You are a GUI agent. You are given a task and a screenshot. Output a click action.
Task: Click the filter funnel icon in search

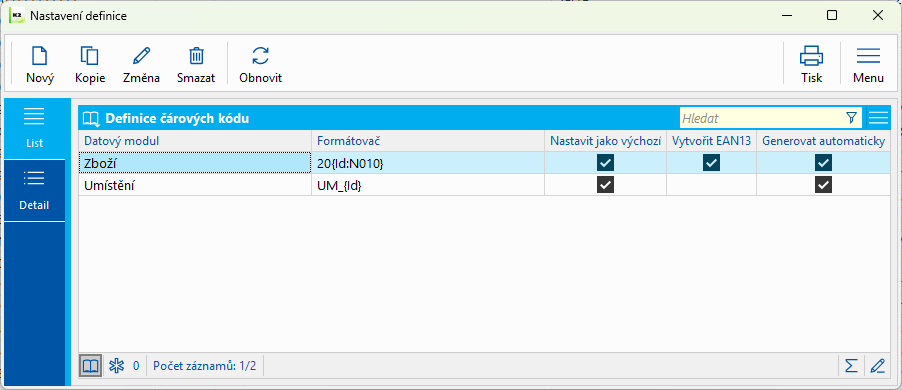click(851, 118)
